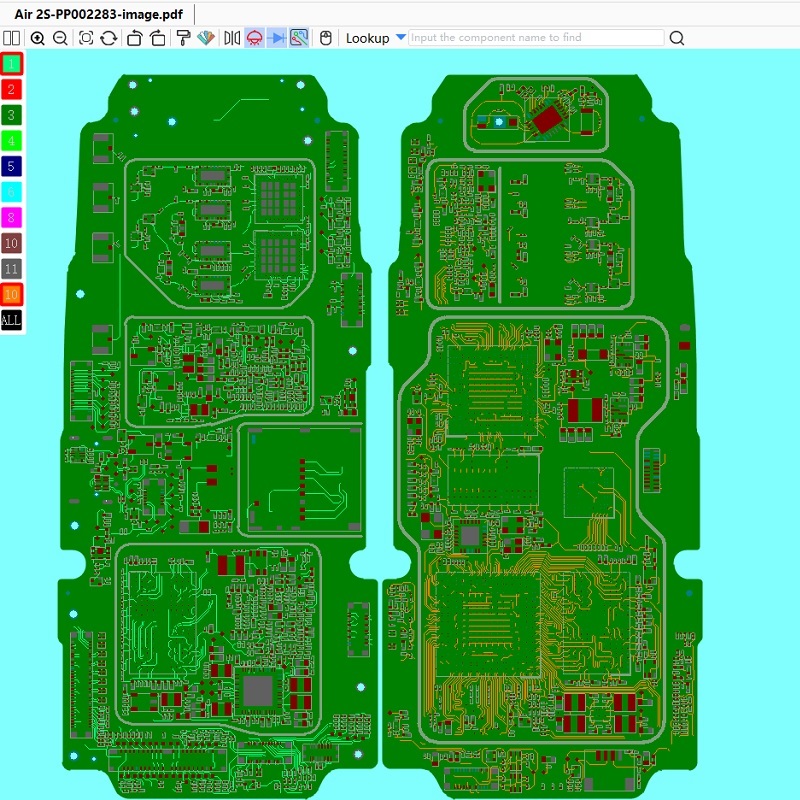This screenshot has height=800, width=800.
Task: Click the refresh circular arrows icon
Action: point(108,38)
